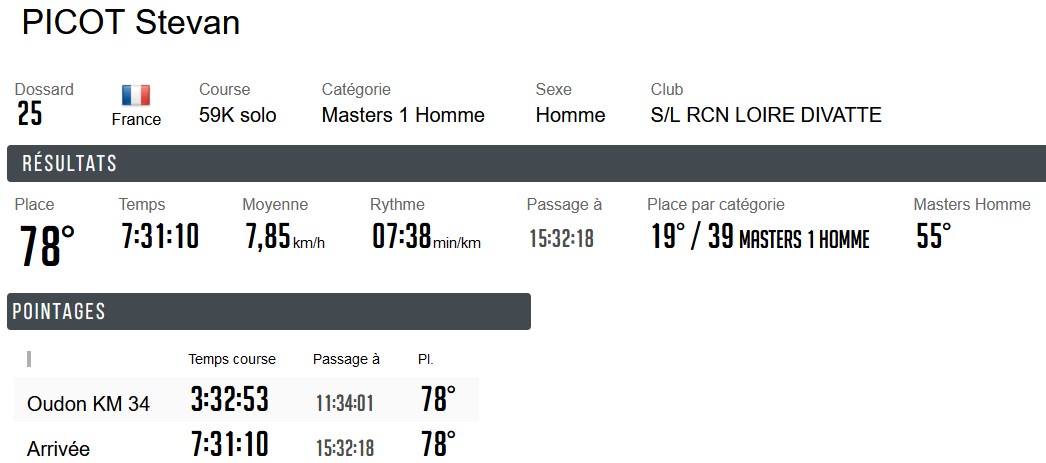
Task: Click the Temps course column header
Action: pos(232,359)
